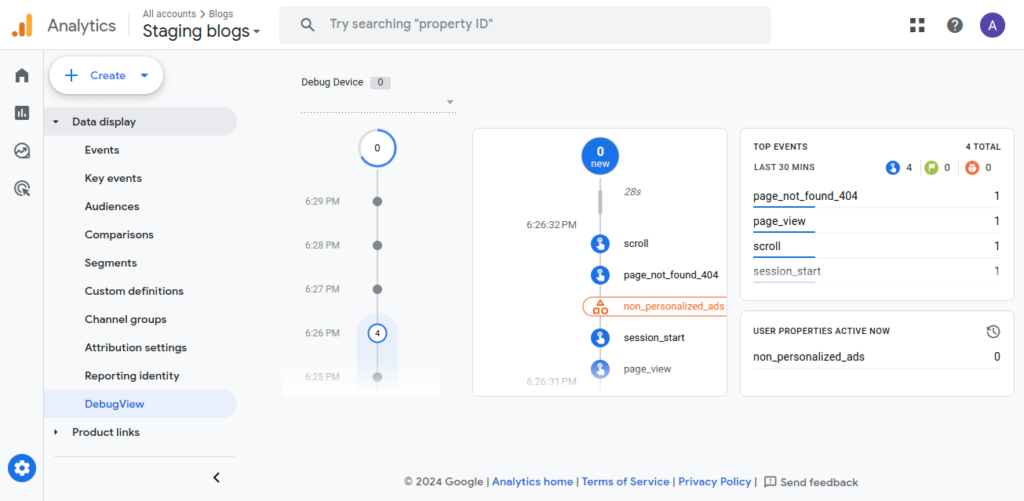1024x501 pixels.
Task: Click the All accounts > Blogs breadcrumb
Action: (188, 13)
